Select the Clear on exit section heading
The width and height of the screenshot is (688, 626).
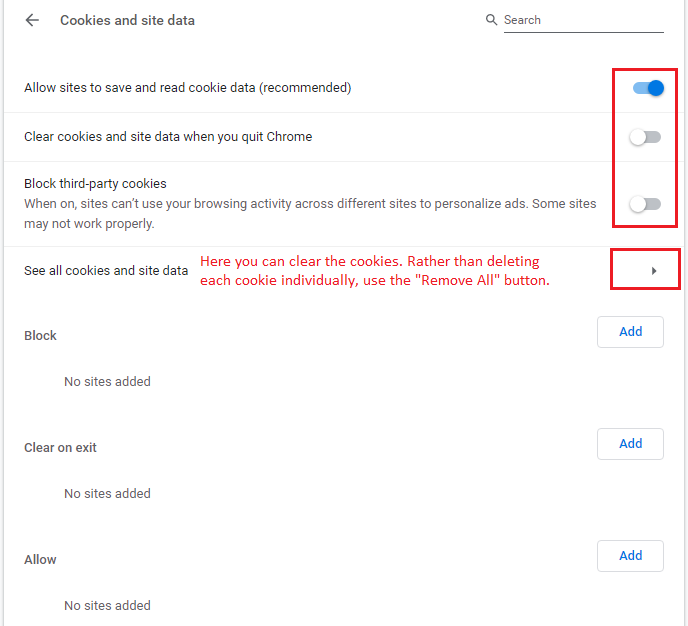click(60, 447)
